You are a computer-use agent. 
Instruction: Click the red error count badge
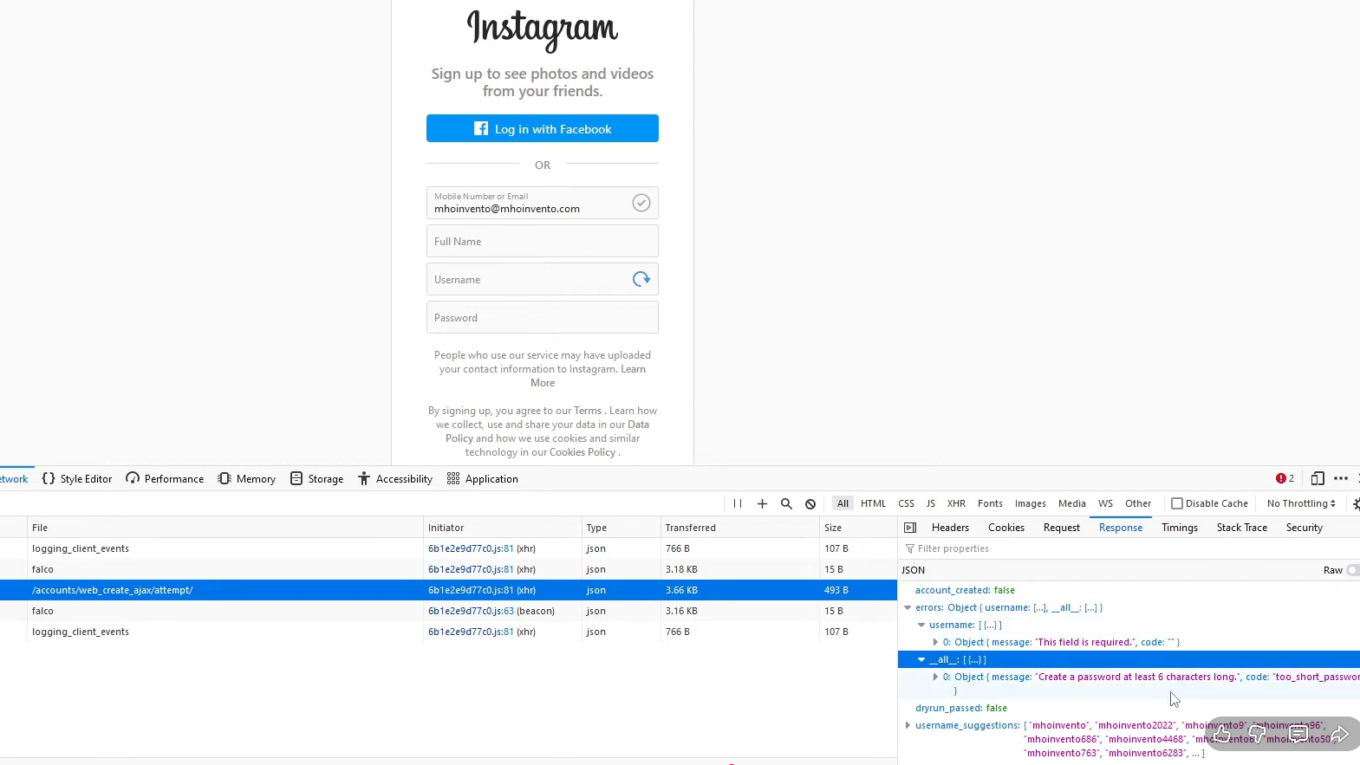pyautogui.click(x=1285, y=479)
